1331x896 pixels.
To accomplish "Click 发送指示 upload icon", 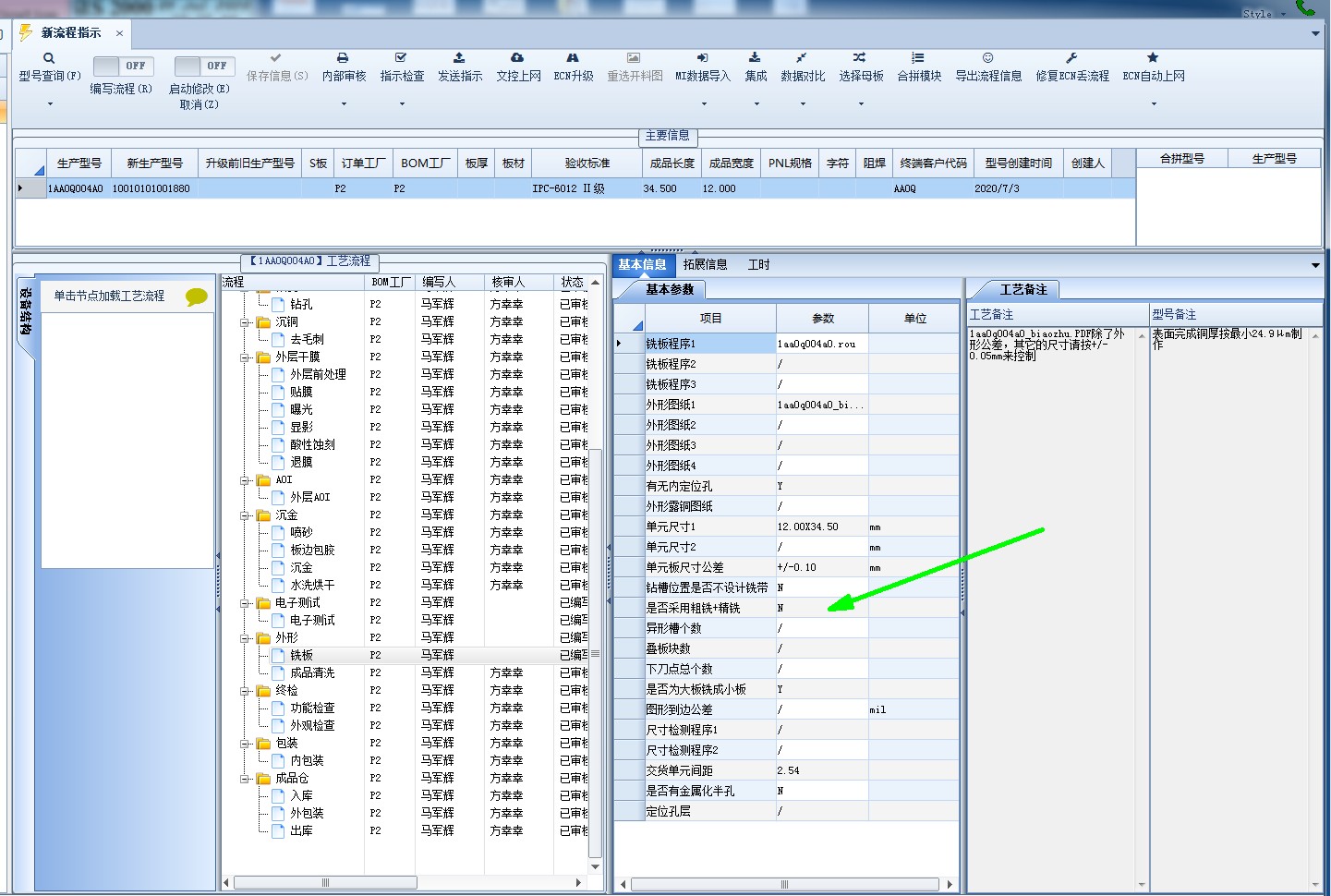I will [x=459, y=58].
